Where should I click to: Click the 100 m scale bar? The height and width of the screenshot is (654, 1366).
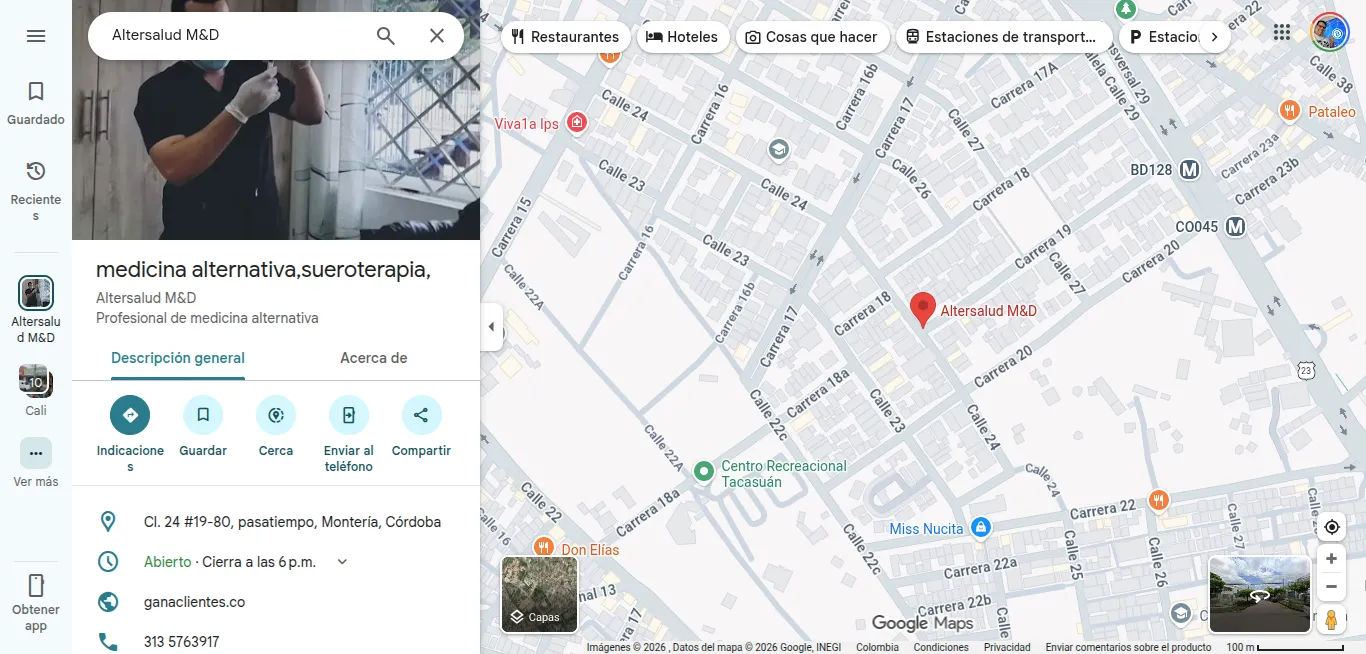pos(1285,647)
